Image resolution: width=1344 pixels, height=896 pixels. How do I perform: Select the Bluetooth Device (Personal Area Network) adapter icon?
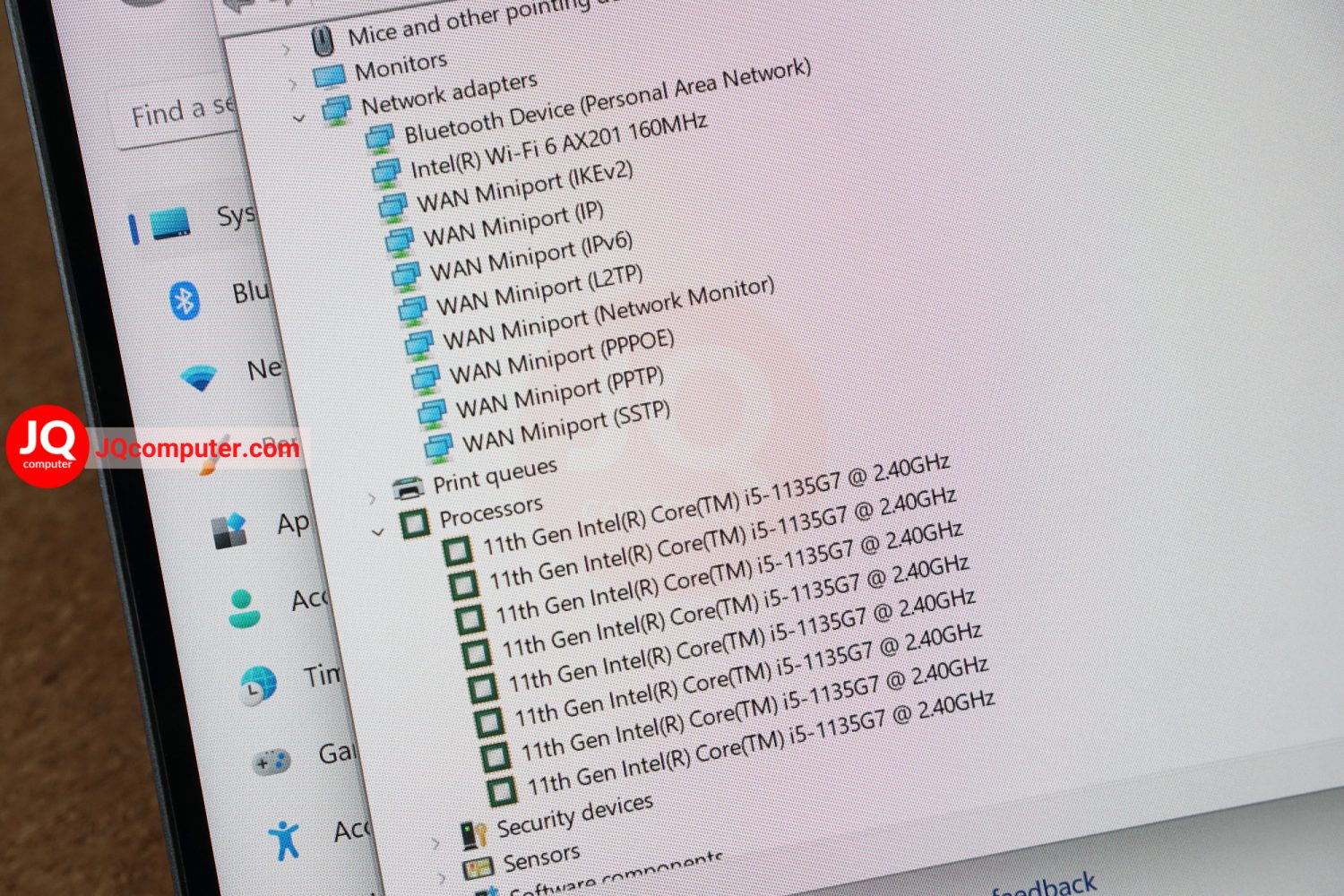[380, 139]
